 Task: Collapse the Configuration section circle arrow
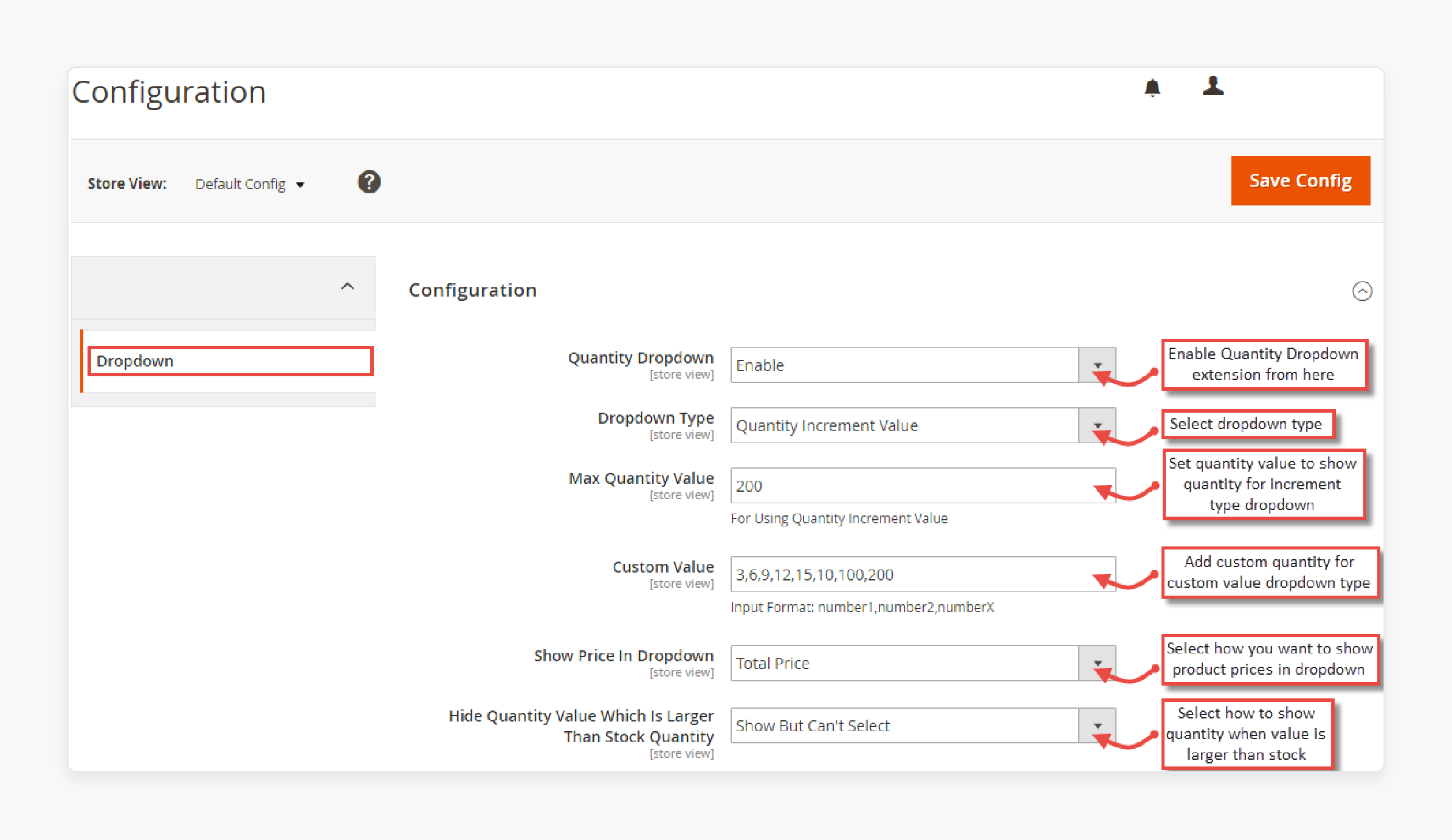click(x=1362, y=291)
